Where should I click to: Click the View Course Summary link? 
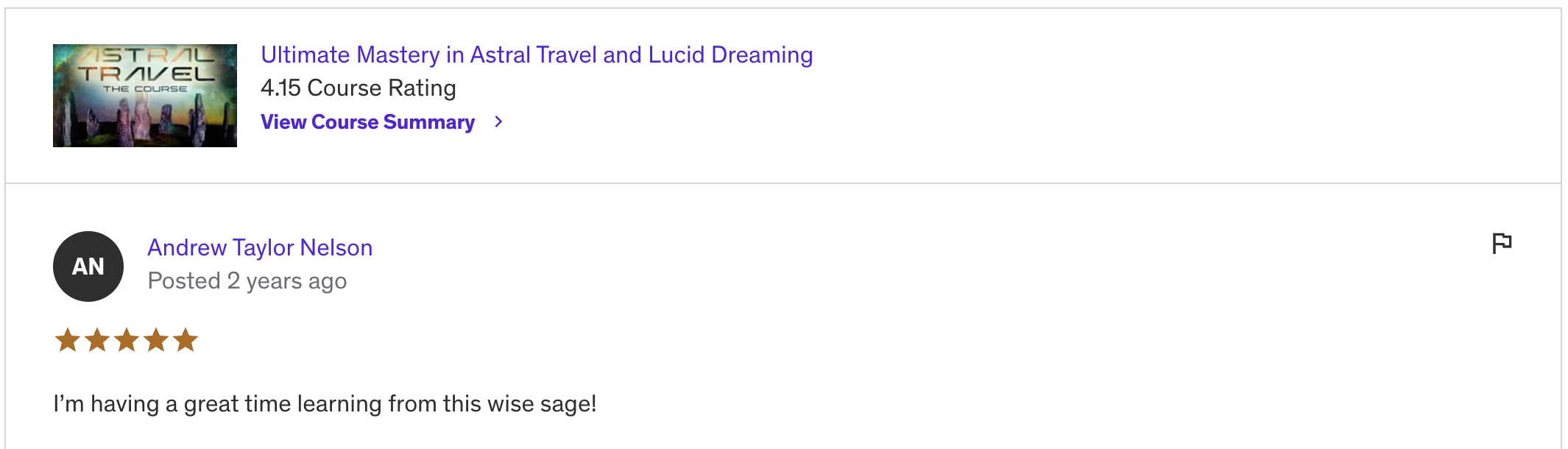click(367, 121)
